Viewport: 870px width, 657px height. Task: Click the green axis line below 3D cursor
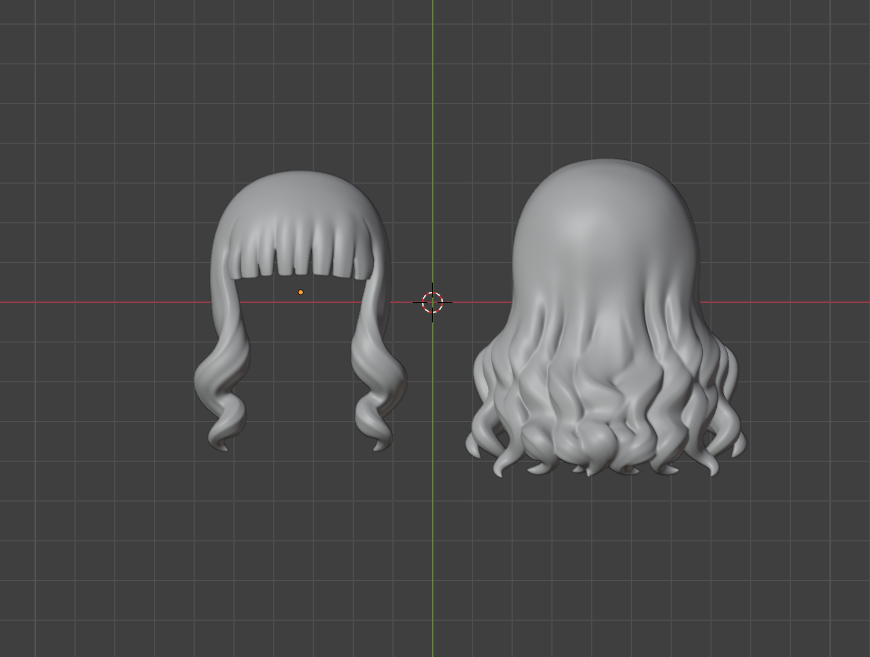pos(433,500)
